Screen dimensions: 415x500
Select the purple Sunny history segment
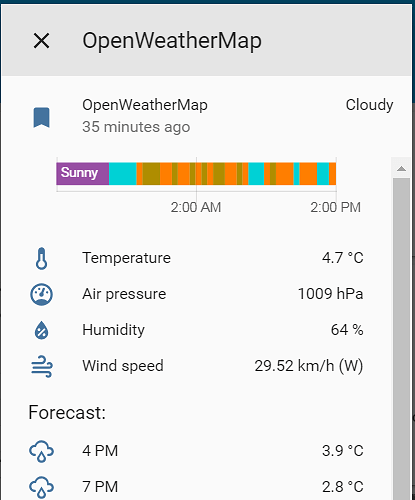[x=83, y=174]
